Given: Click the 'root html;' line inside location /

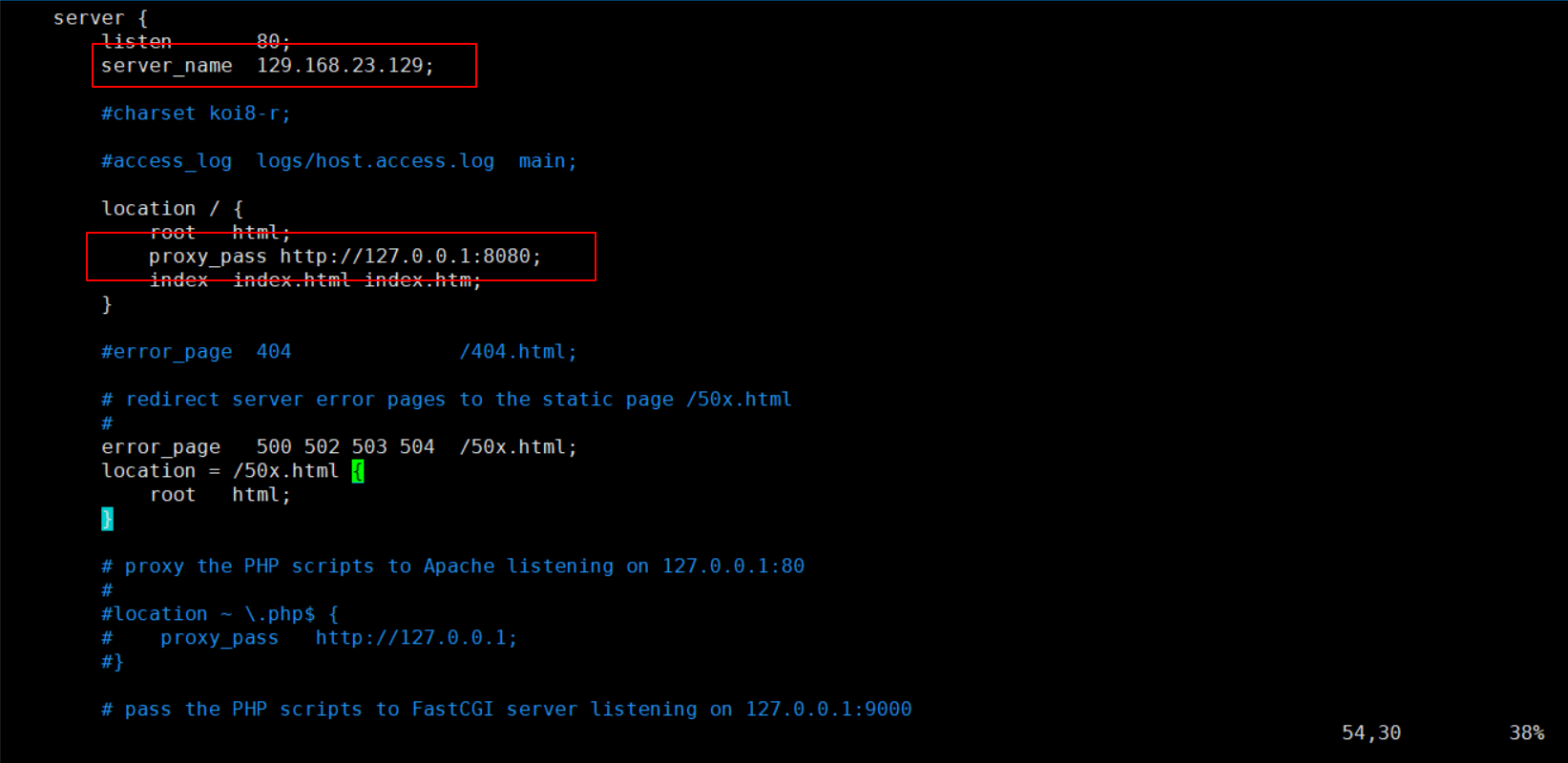Looking at the screenshot, I should (220, 233).
